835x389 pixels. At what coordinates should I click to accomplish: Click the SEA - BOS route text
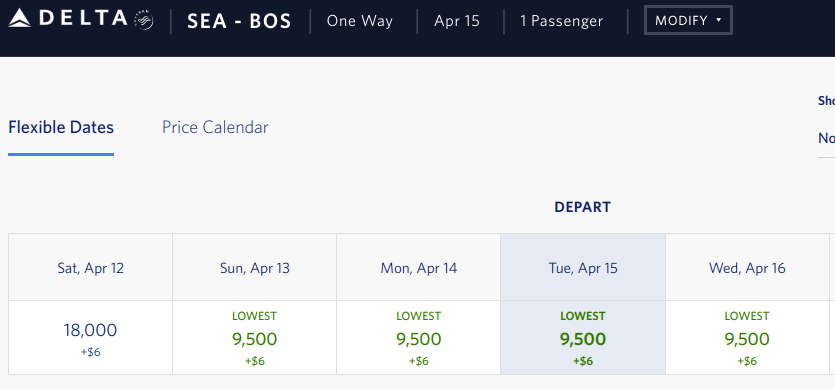click(239, 21)
